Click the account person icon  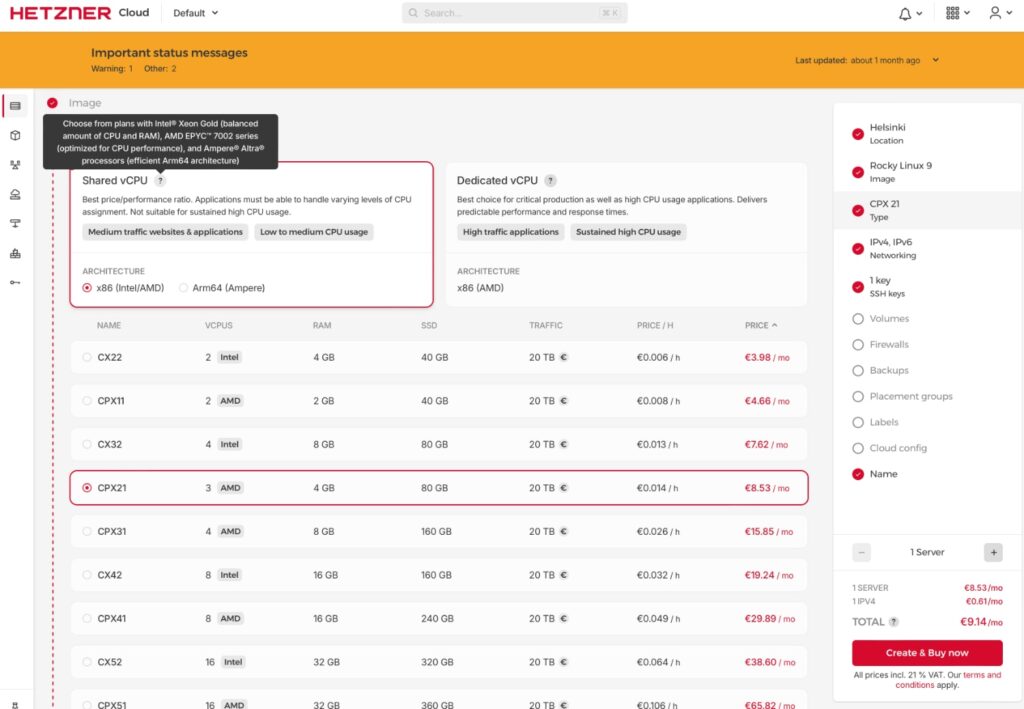[996, 12]
